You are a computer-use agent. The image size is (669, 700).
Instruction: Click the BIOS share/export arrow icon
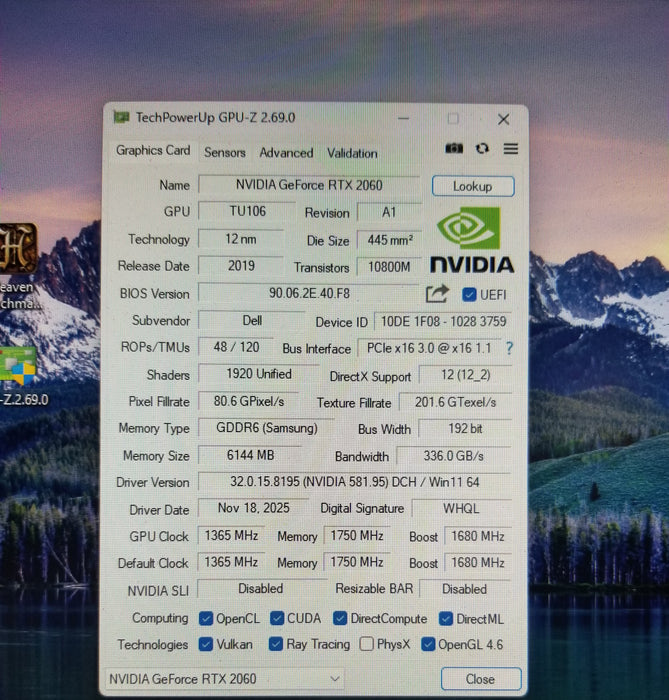point(436,294)
